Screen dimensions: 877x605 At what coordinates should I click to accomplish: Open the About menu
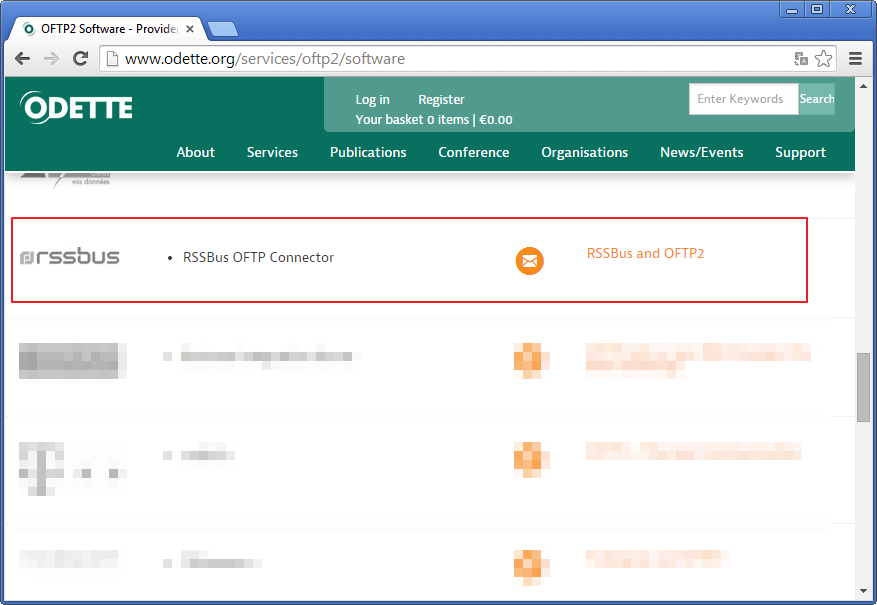(196, 152)
